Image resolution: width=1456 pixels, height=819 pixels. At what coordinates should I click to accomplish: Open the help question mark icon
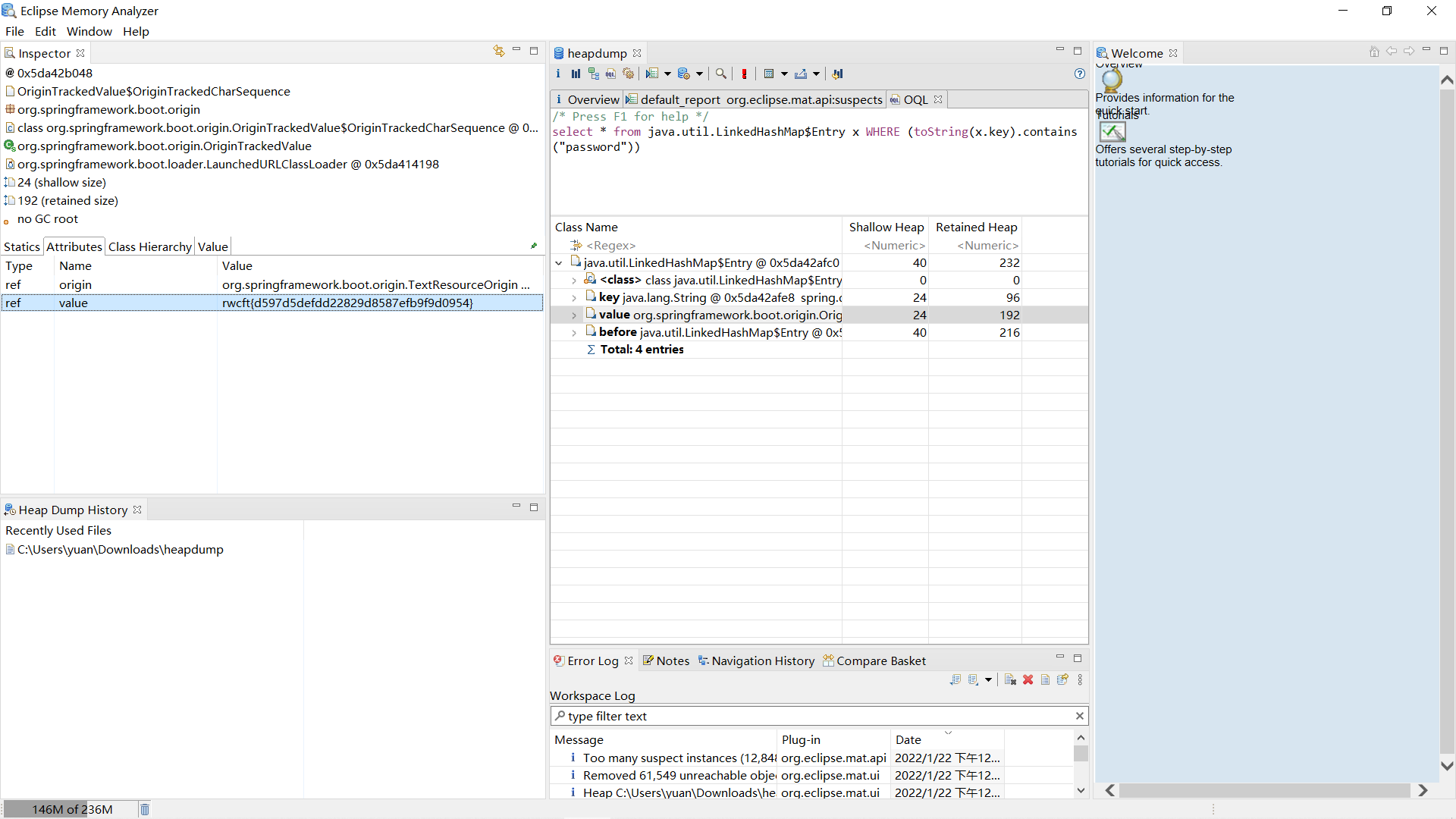point(1080,74)
